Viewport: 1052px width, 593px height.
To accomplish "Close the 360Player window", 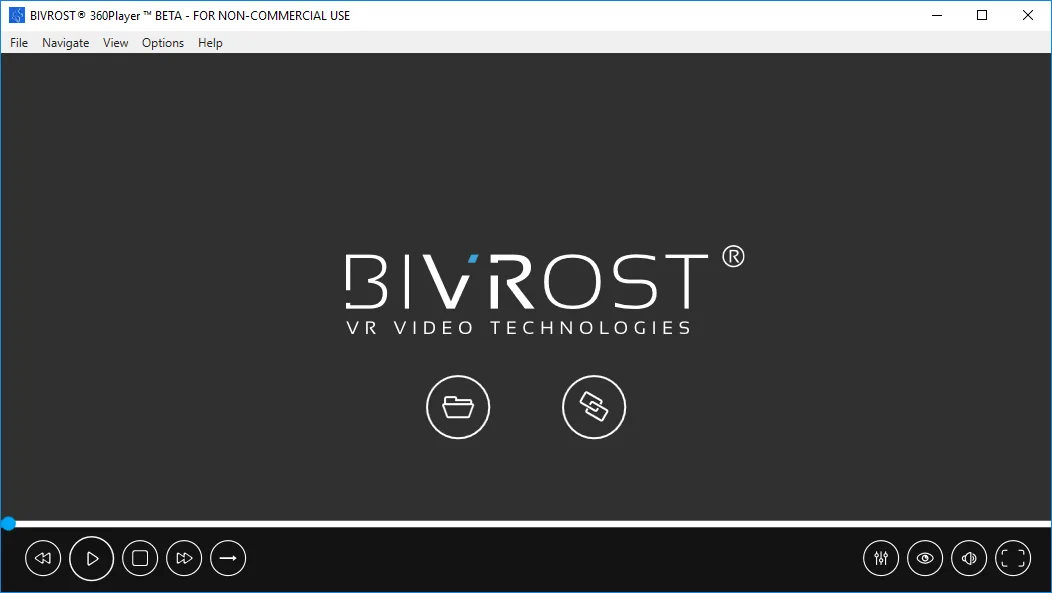I will pos(1028,15).
